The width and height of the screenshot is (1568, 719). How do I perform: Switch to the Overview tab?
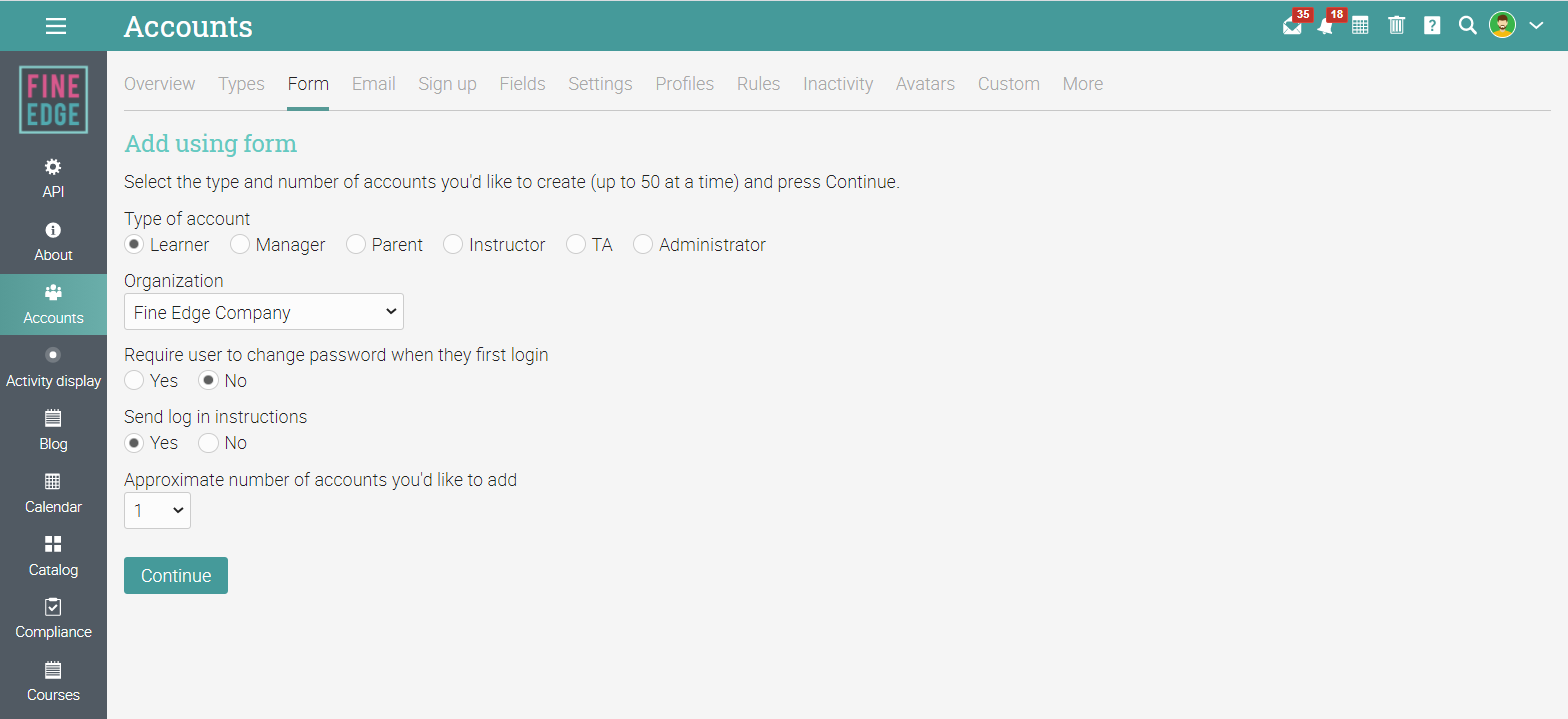(x=160, y=84)
